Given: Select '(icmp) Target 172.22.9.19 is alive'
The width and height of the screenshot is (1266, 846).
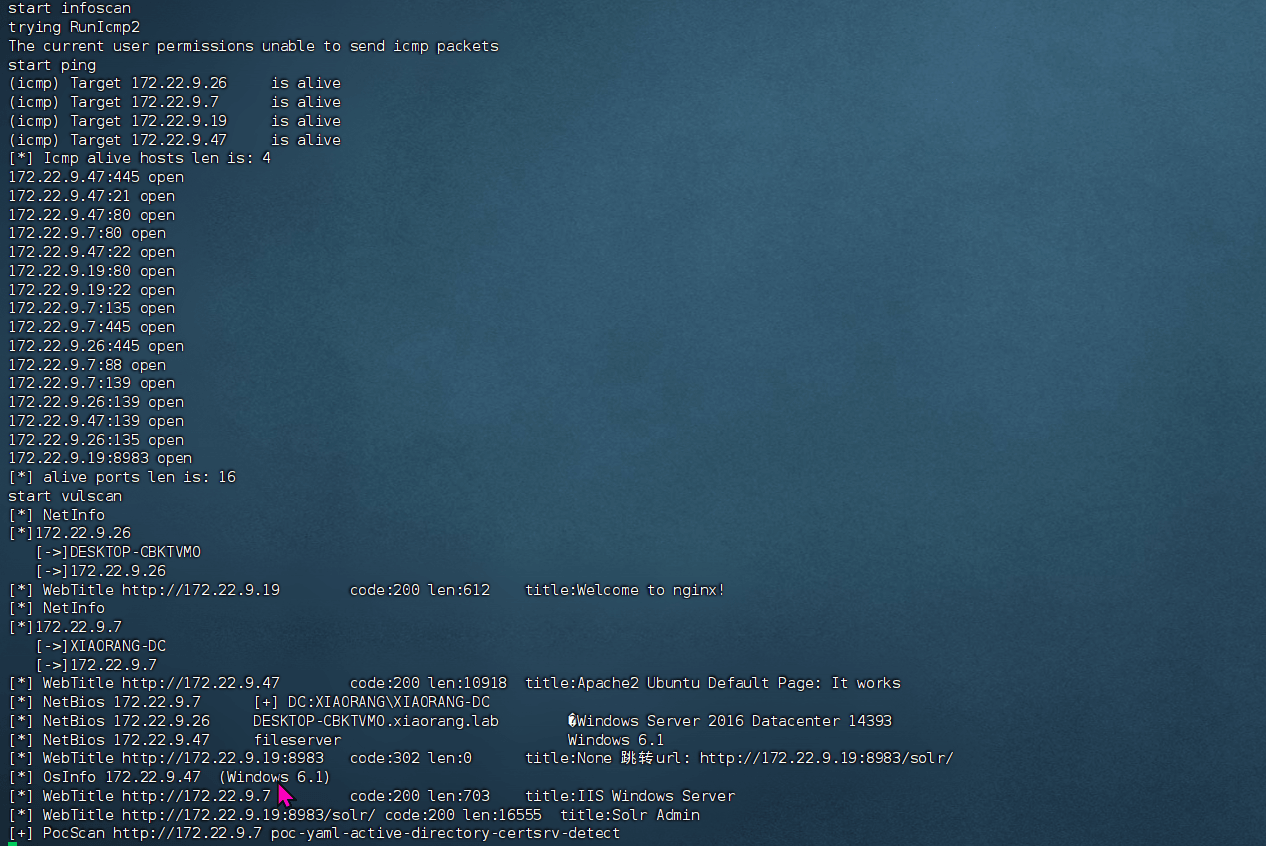Looking at the screenshot, I should 174,121.
